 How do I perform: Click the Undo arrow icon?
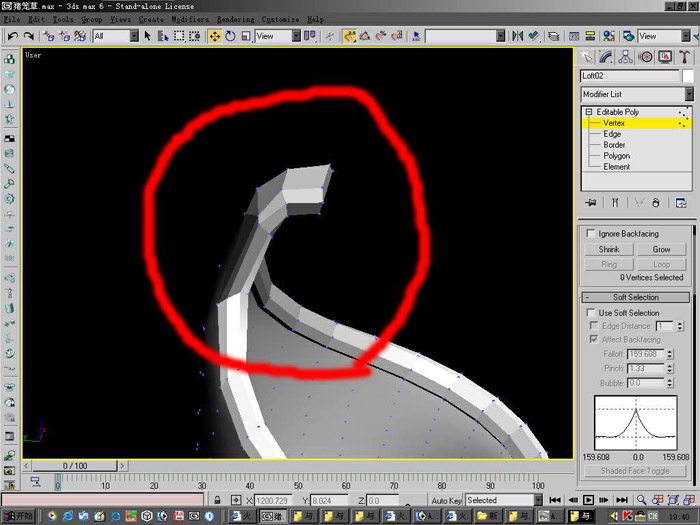[x=12, y=36]
